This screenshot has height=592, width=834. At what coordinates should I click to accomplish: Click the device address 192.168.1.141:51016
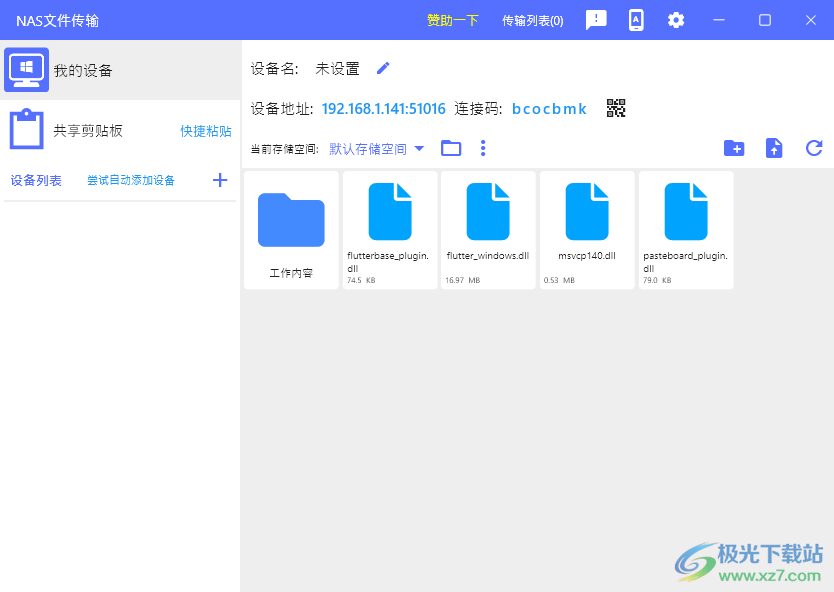click(384, 109)
